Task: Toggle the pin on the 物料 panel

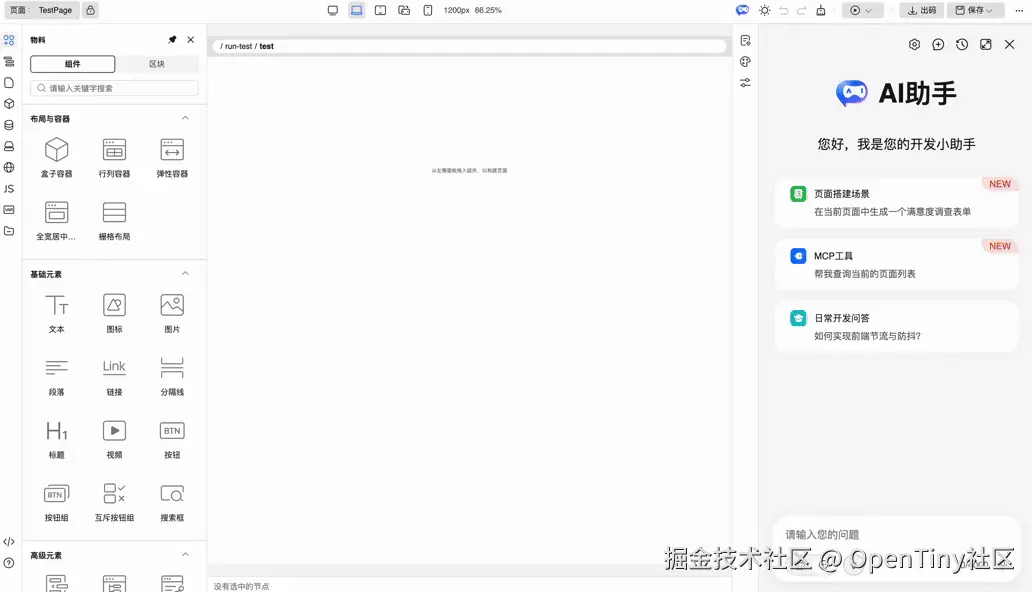Action: tap(172, 39)
